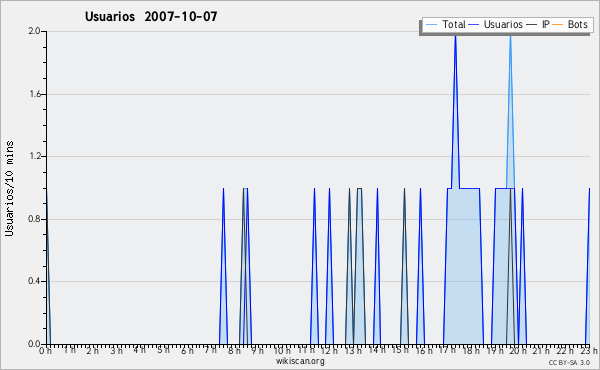Click the Usuarios legend entry
The height and width of the screenshot is (370, 600).
(496, 24)
